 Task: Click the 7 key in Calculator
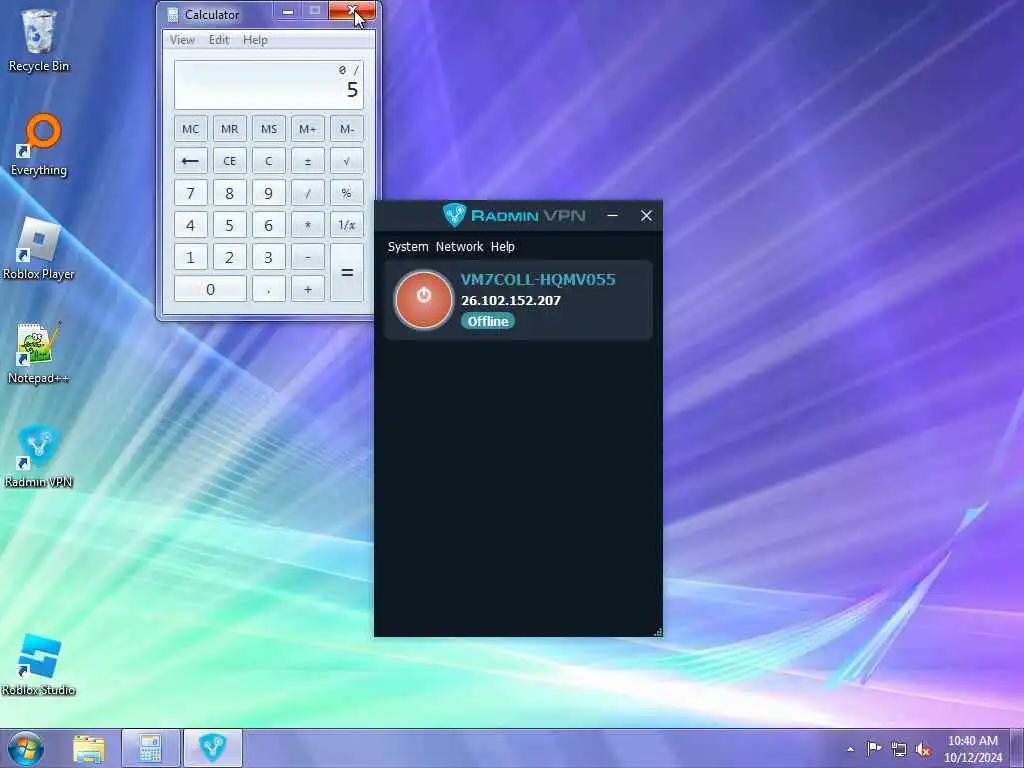click(x=191, y=193)
